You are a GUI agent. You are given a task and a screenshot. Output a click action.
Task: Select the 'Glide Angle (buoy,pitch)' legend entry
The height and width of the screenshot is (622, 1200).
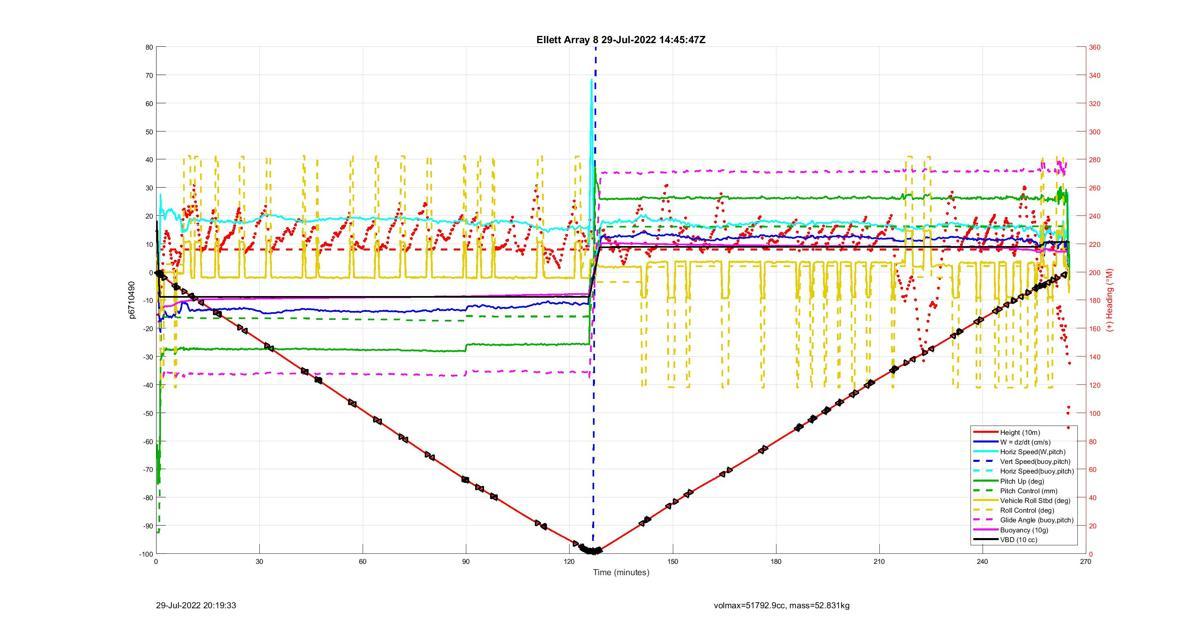pyautogui.click(x=1037, y=520)
